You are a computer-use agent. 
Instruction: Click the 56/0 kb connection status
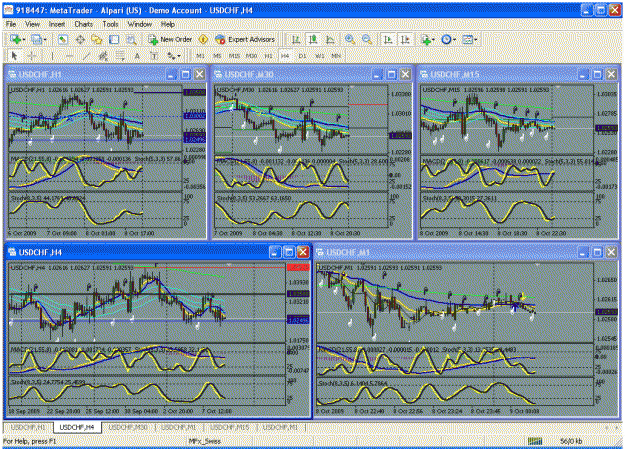tap(571, 441)
